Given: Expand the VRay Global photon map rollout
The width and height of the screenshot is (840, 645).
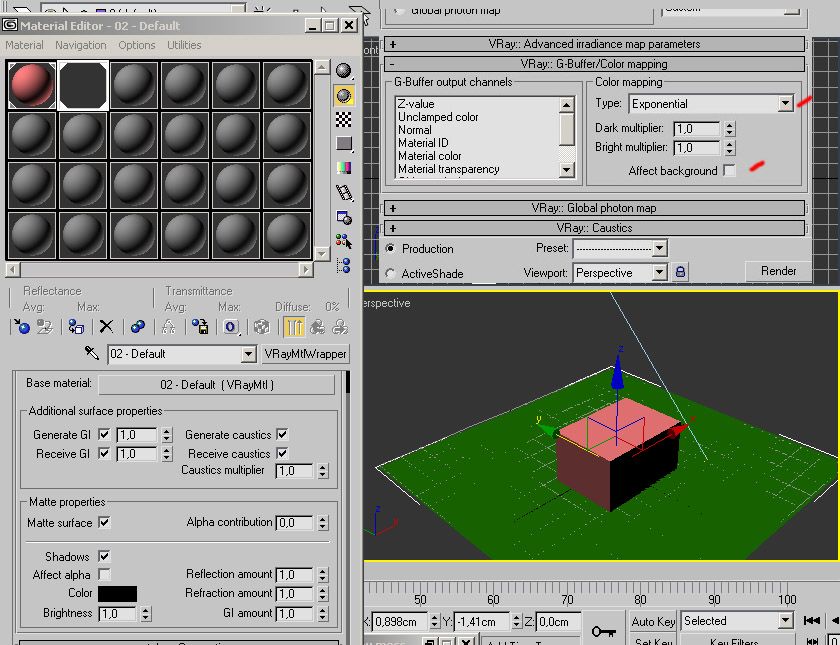Looking at the screenshot, I should coord(594,208).
